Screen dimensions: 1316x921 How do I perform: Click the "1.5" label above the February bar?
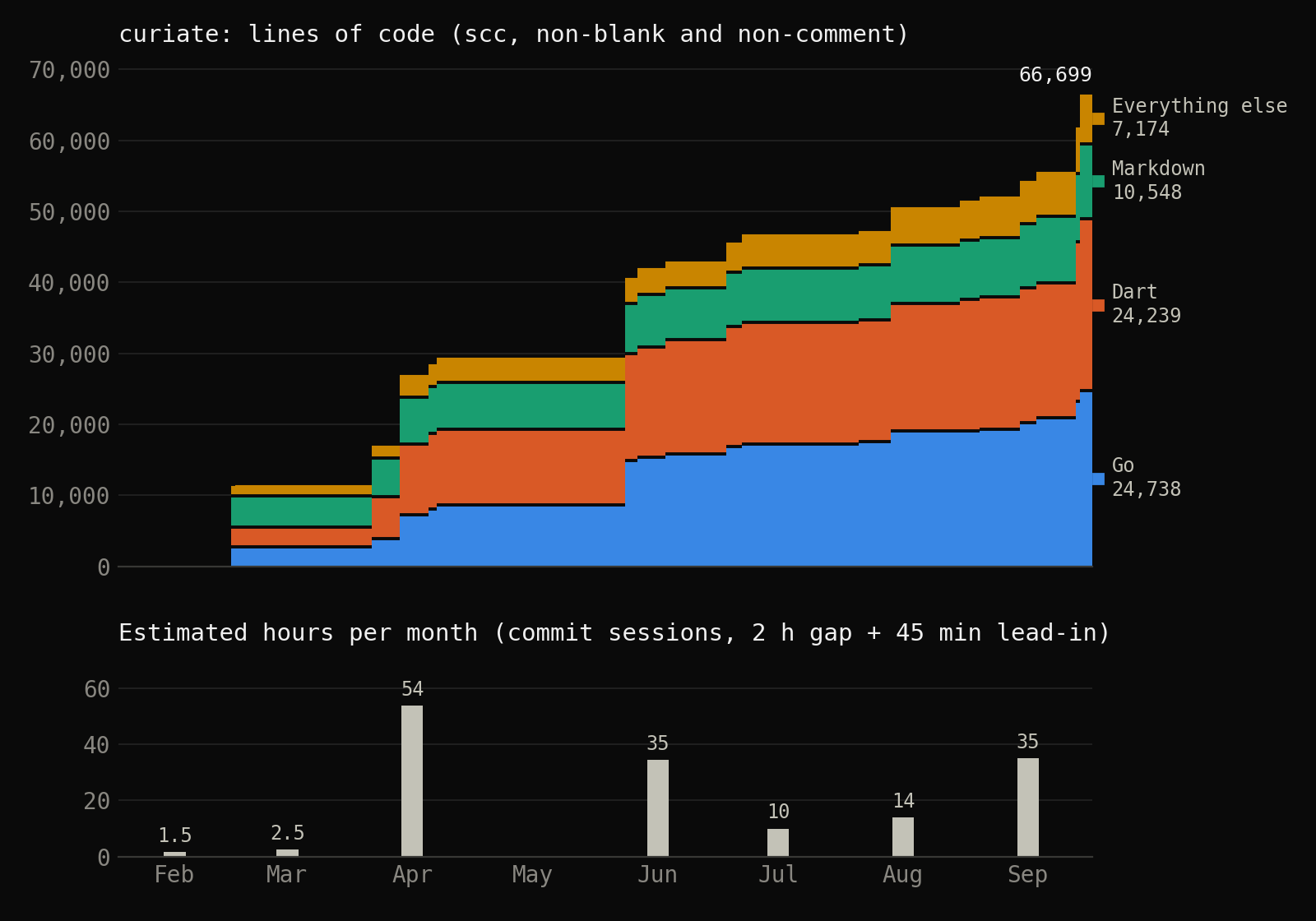pos(174,835)
